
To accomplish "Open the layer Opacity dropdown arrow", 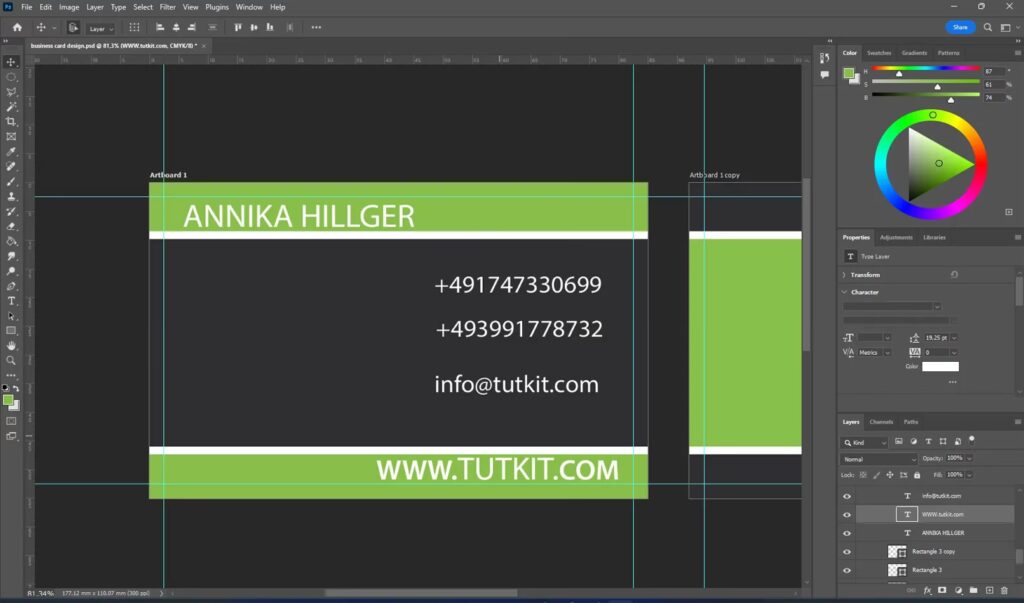I will (x=969, y=458).
